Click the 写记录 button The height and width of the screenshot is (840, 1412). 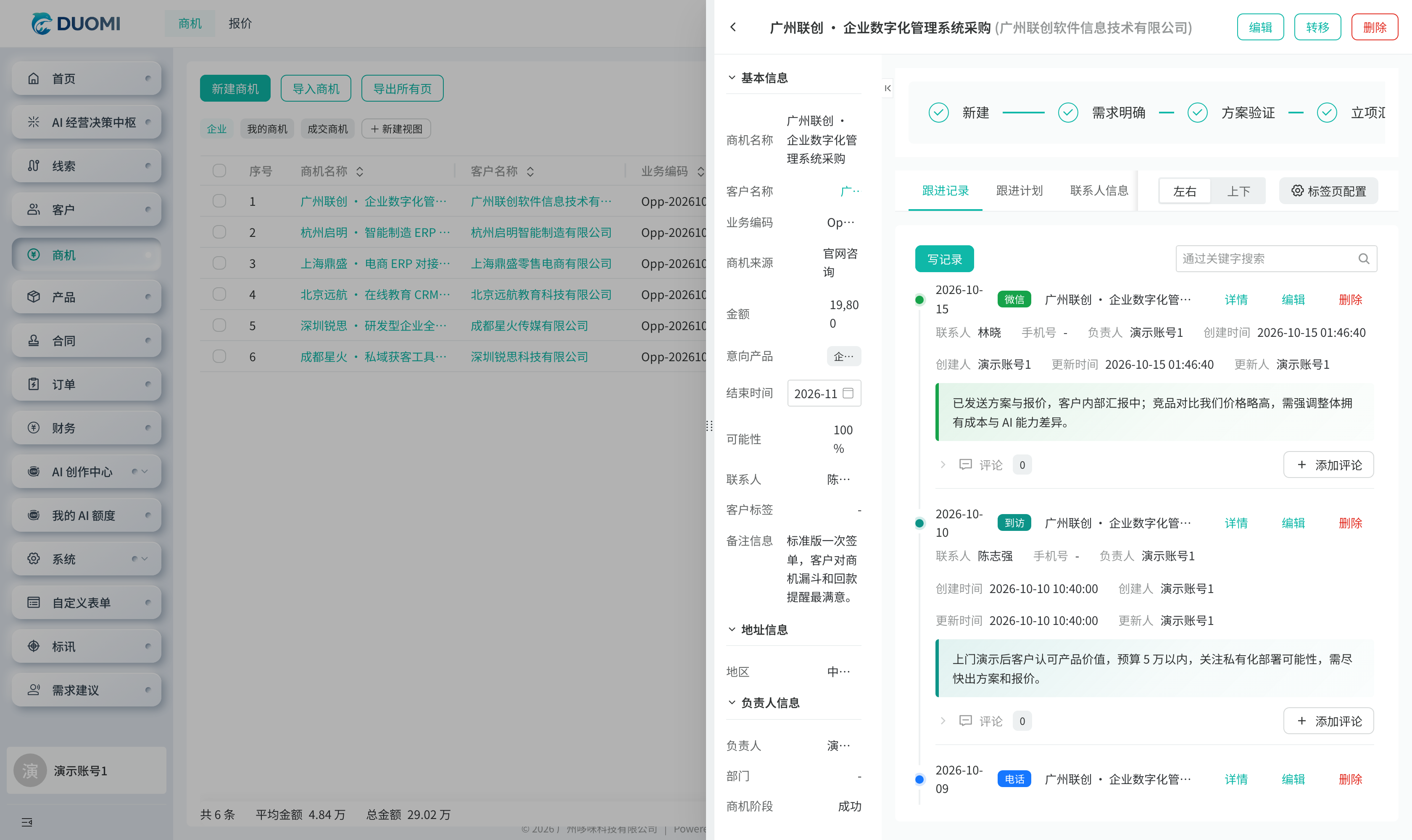[x=944, y=259]
